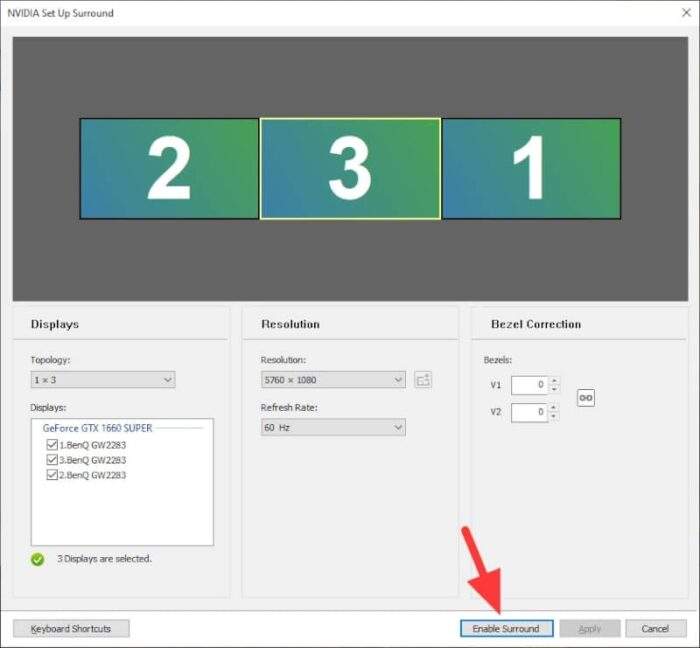Screen dimensions: 700x648
Task: Click the custom resolution icon beside the Resolution dropdown
Action: click(423, 380)
